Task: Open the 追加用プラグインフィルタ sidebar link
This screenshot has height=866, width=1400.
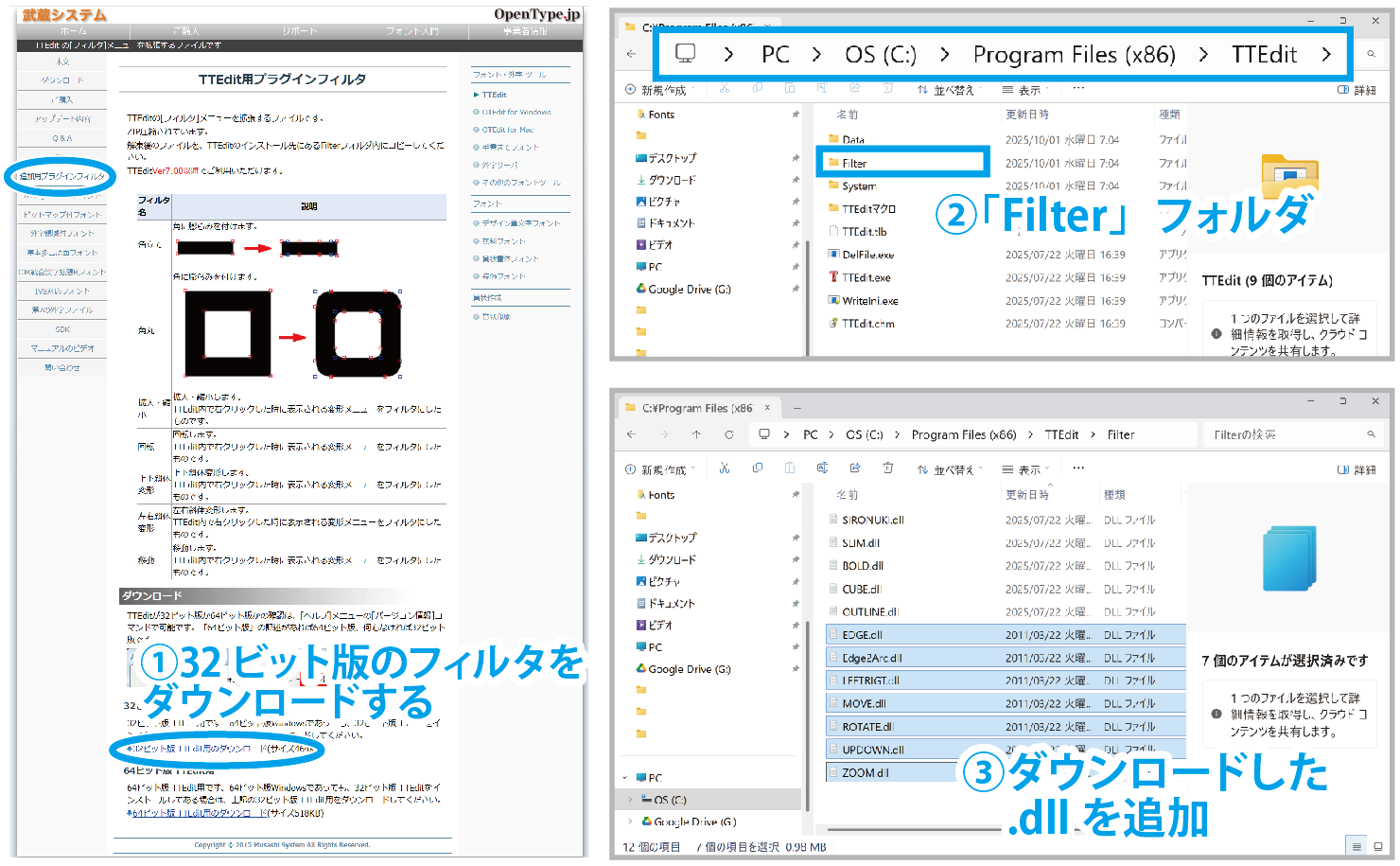Action: pyautogui.click(x=62, y=176)
